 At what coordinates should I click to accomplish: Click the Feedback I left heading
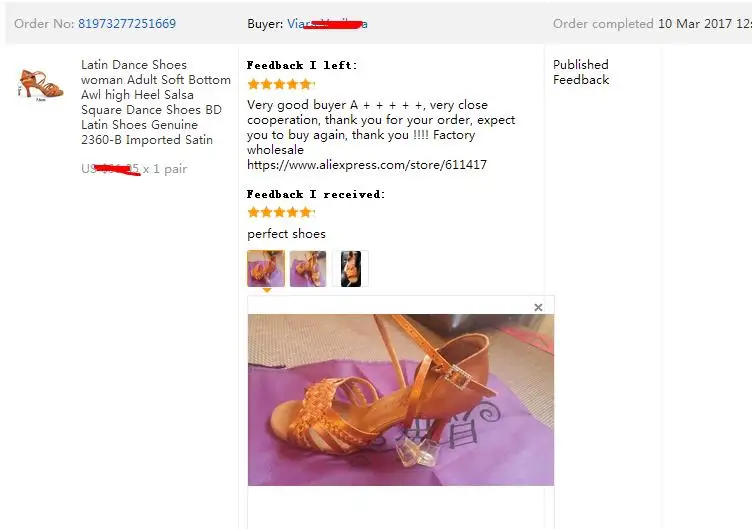pyautogui.click(x=302, y=65)
